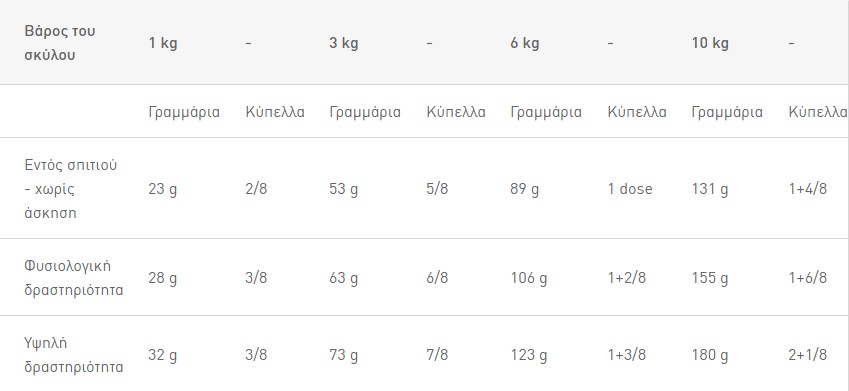Click the 'Εντός σπιτιού - χωρίς άσκηση' row label
Image resolution: width=849 pixels, height=391 pixels.
[71, 188]
